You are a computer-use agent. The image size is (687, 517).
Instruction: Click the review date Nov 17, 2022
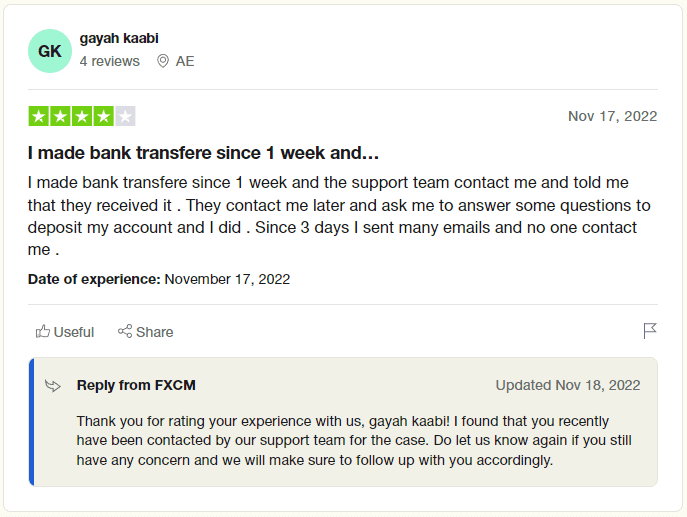click(612, 116)
